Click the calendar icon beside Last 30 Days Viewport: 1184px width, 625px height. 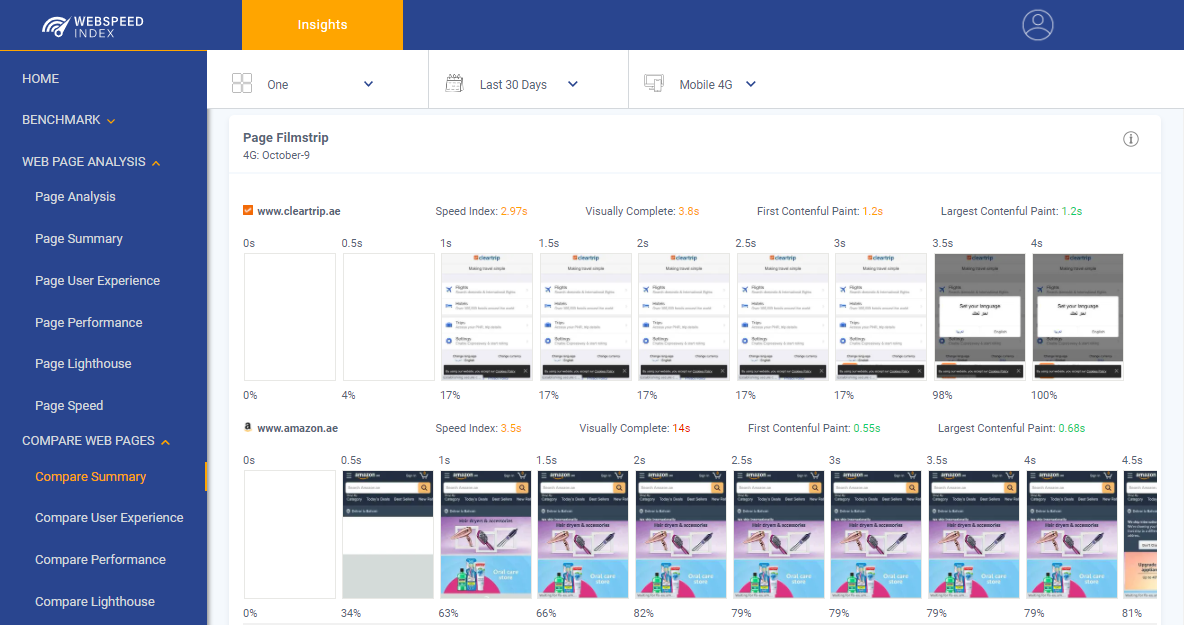(x=455, y=84)
